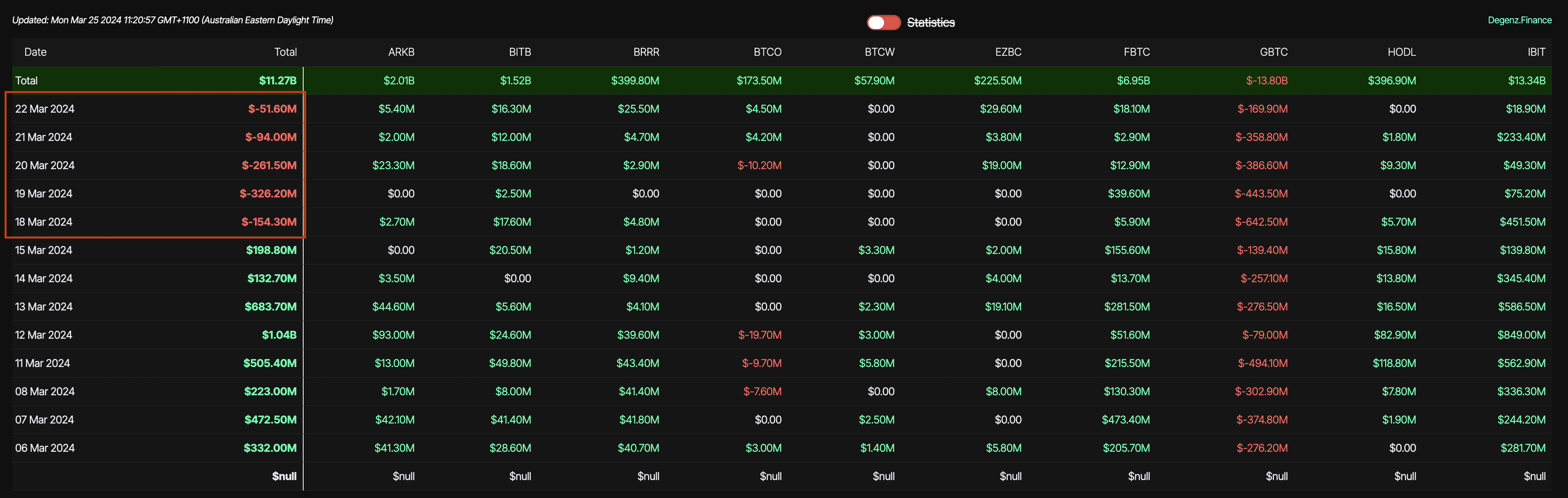Select the BTCW column header

pos(879,52)
